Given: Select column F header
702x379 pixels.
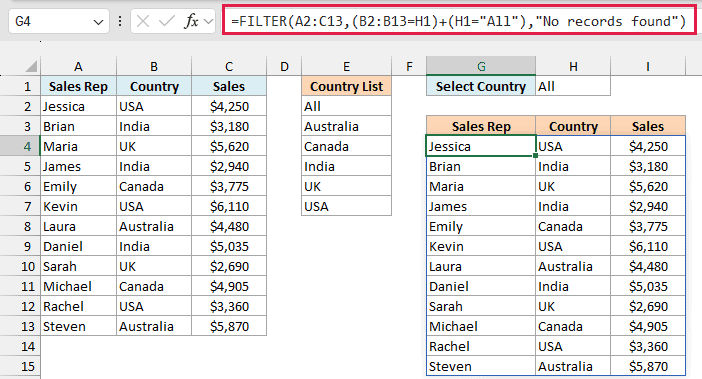Looking at the screenshot, I should tap(409, 67).
